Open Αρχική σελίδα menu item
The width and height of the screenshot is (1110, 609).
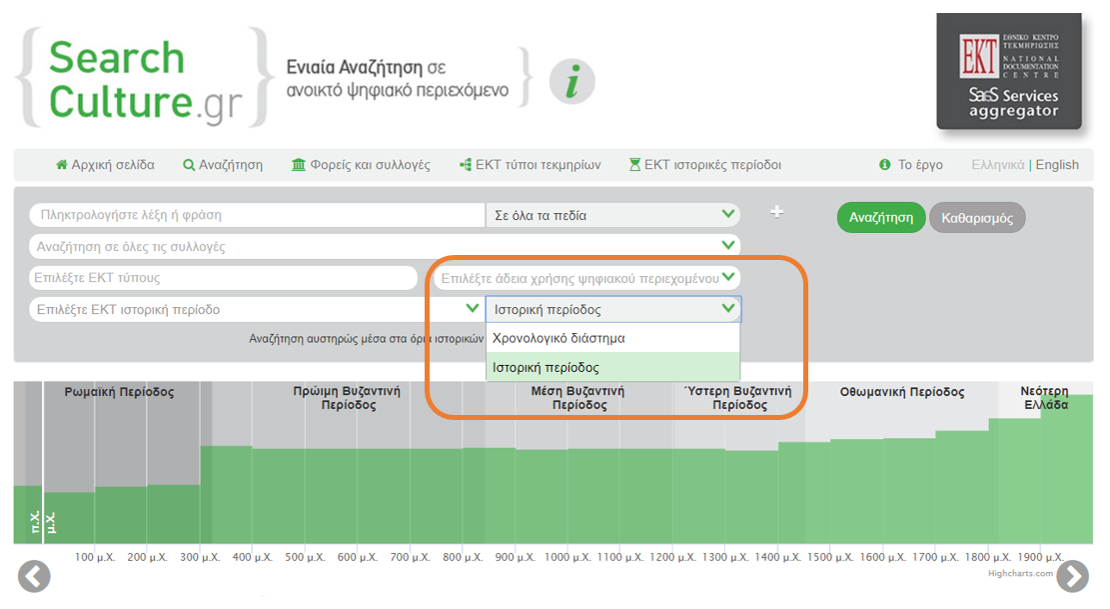tap(113, 165)
